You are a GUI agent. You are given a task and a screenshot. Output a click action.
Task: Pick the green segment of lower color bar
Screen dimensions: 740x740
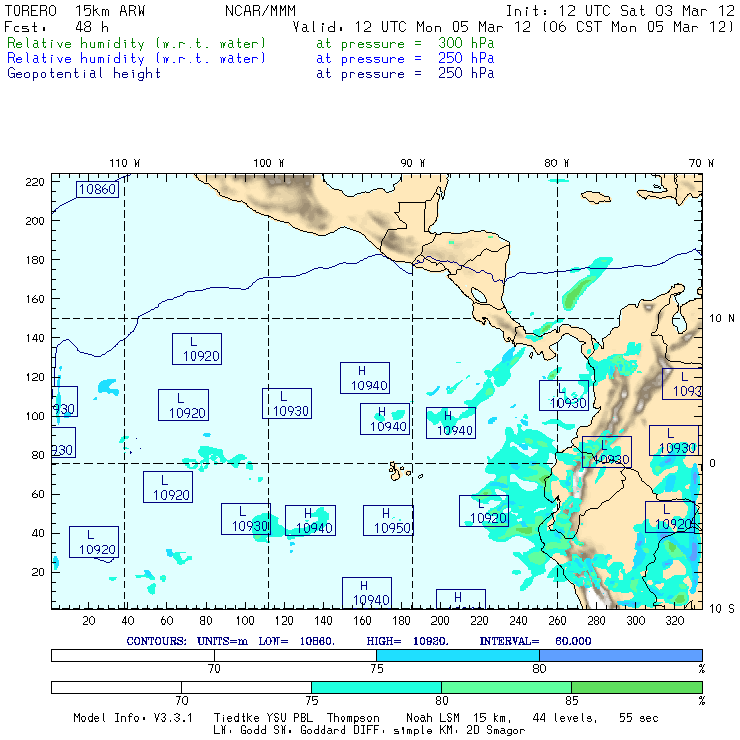636,687
